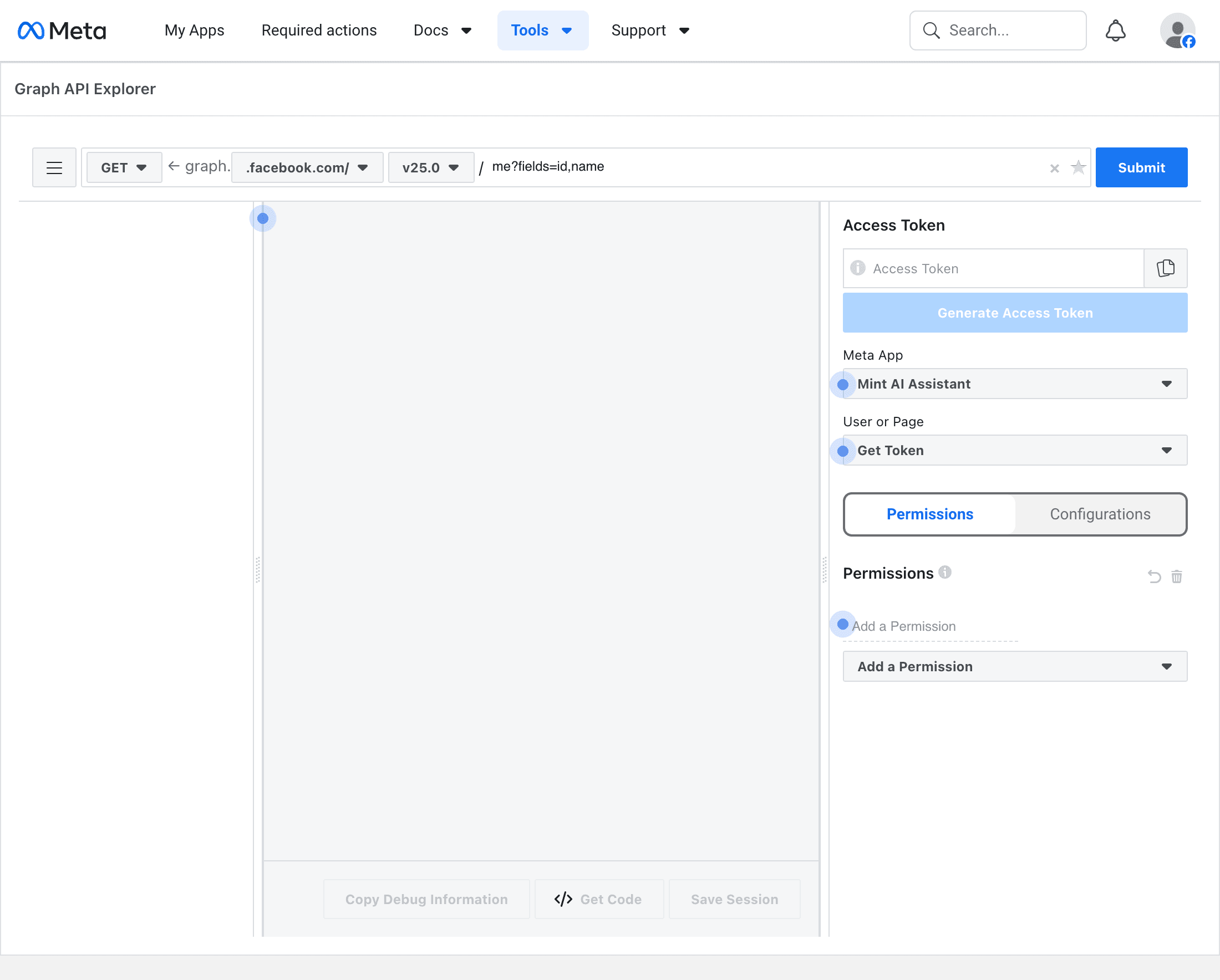
Task: Expand the Docs menu
Action: 443,30
